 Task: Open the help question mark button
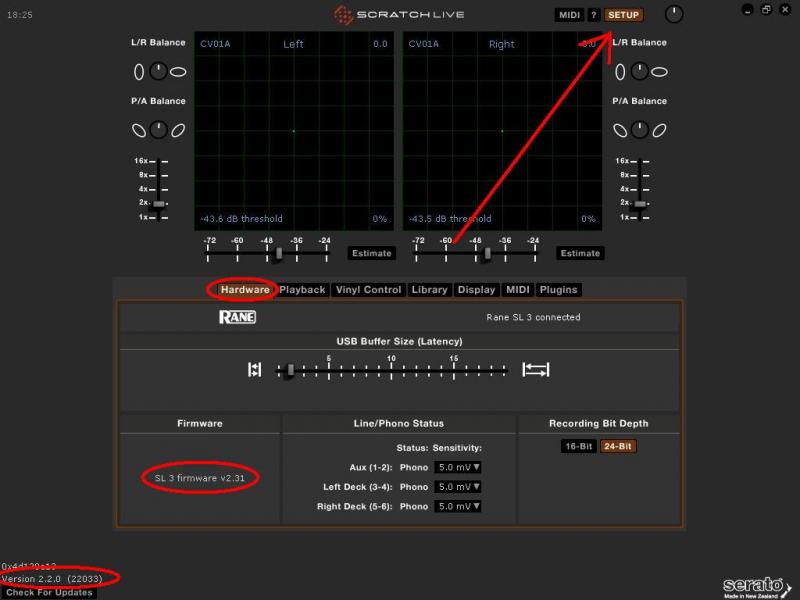point(593,15)
